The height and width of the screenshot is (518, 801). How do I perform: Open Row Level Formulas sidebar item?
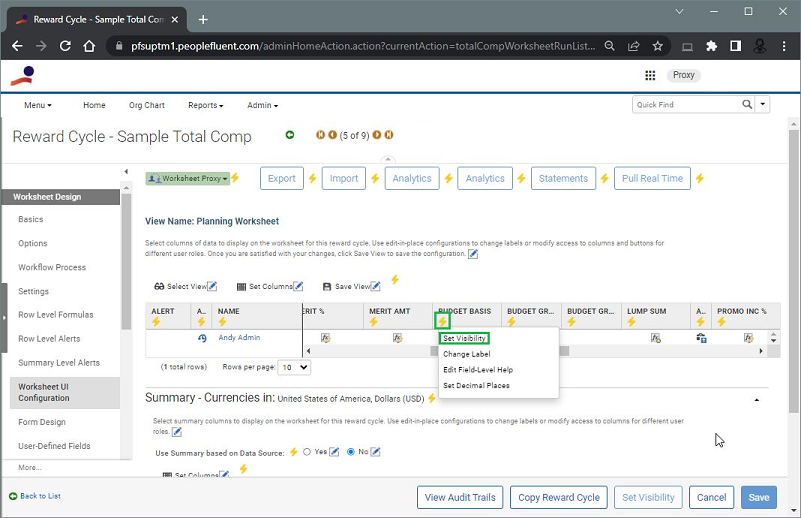tap(56, 315)
